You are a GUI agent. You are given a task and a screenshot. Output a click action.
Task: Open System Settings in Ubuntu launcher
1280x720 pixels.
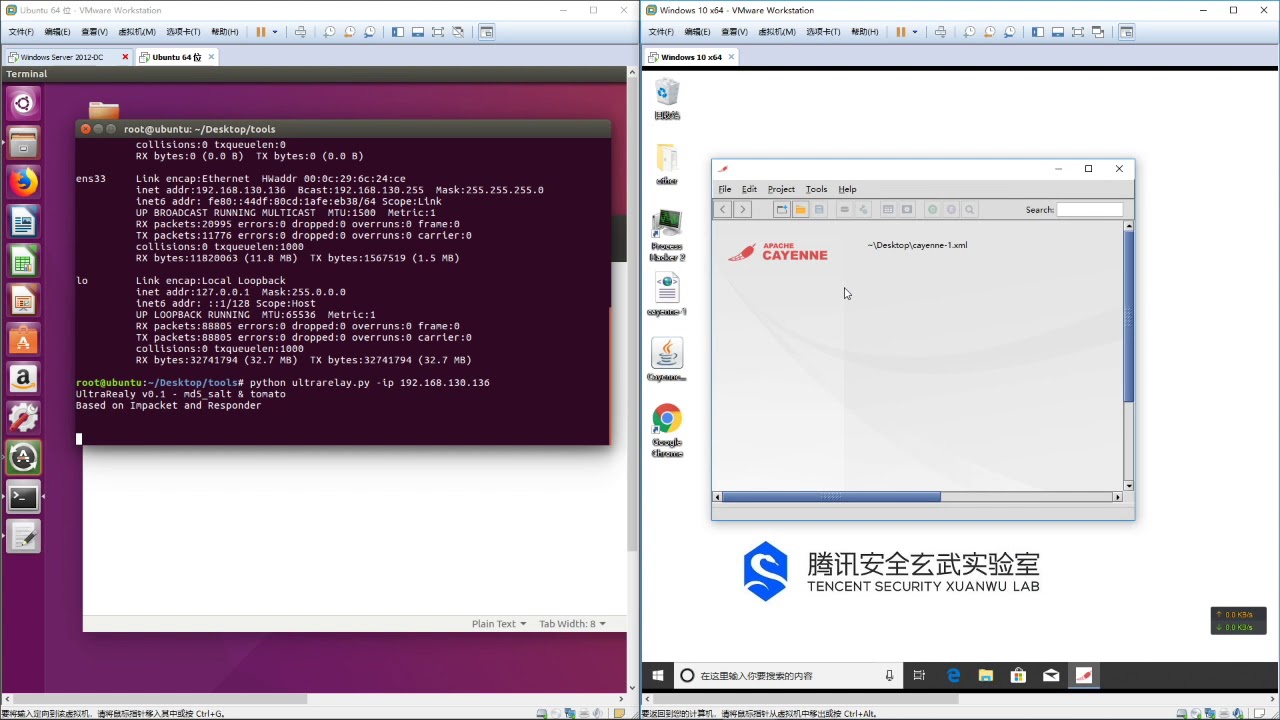point(24,418)
